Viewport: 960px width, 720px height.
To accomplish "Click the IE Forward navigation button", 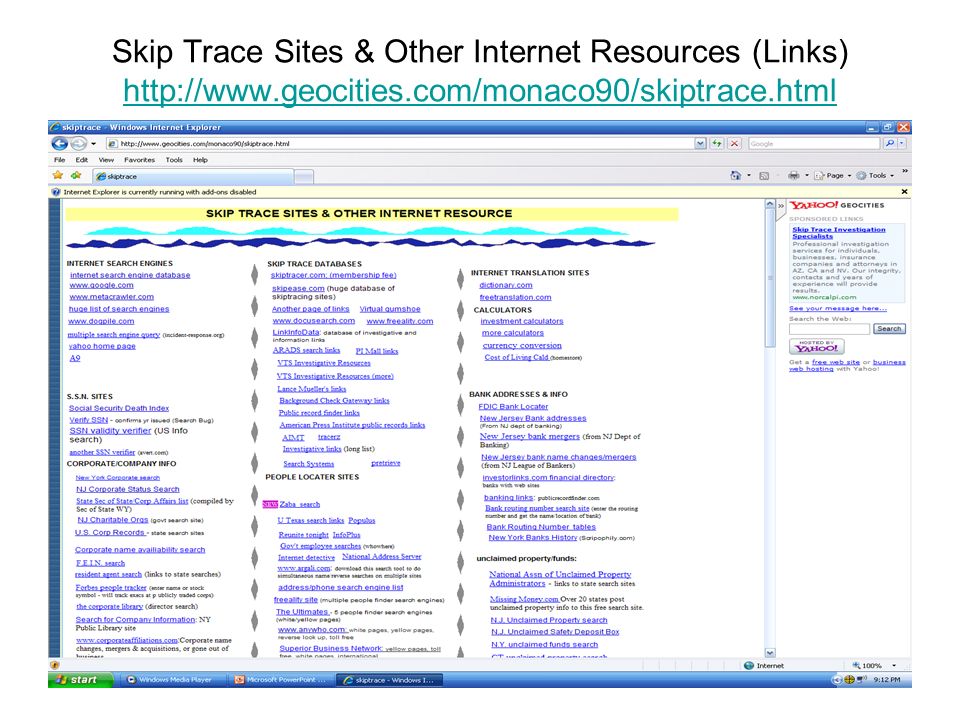I will point(78,143).
